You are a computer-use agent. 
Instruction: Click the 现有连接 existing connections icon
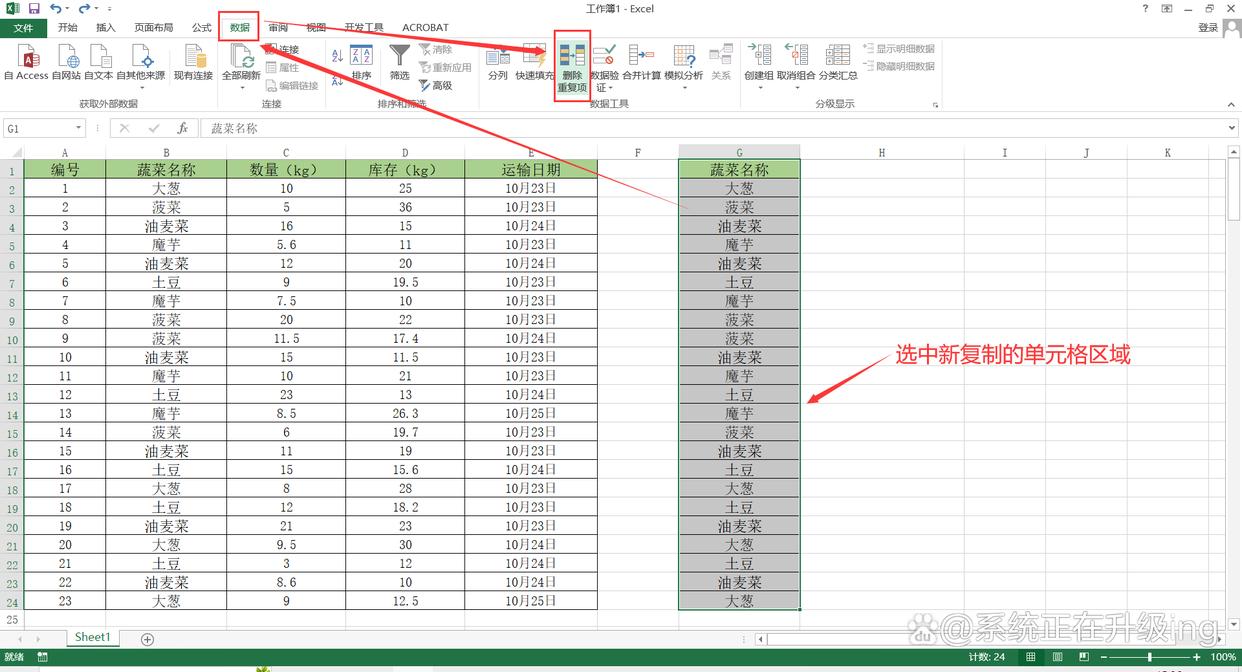[193, 63]
